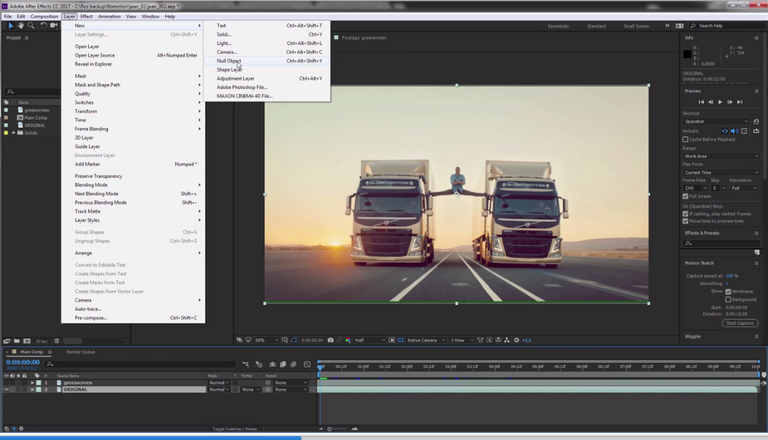Select the Hand tool
768x440 pixels.
[21, 25]
